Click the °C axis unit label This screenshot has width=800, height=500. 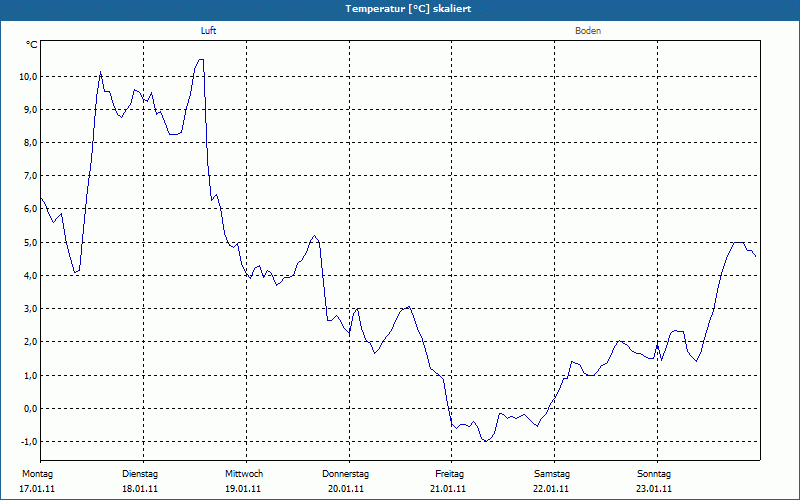coord(32,45)
